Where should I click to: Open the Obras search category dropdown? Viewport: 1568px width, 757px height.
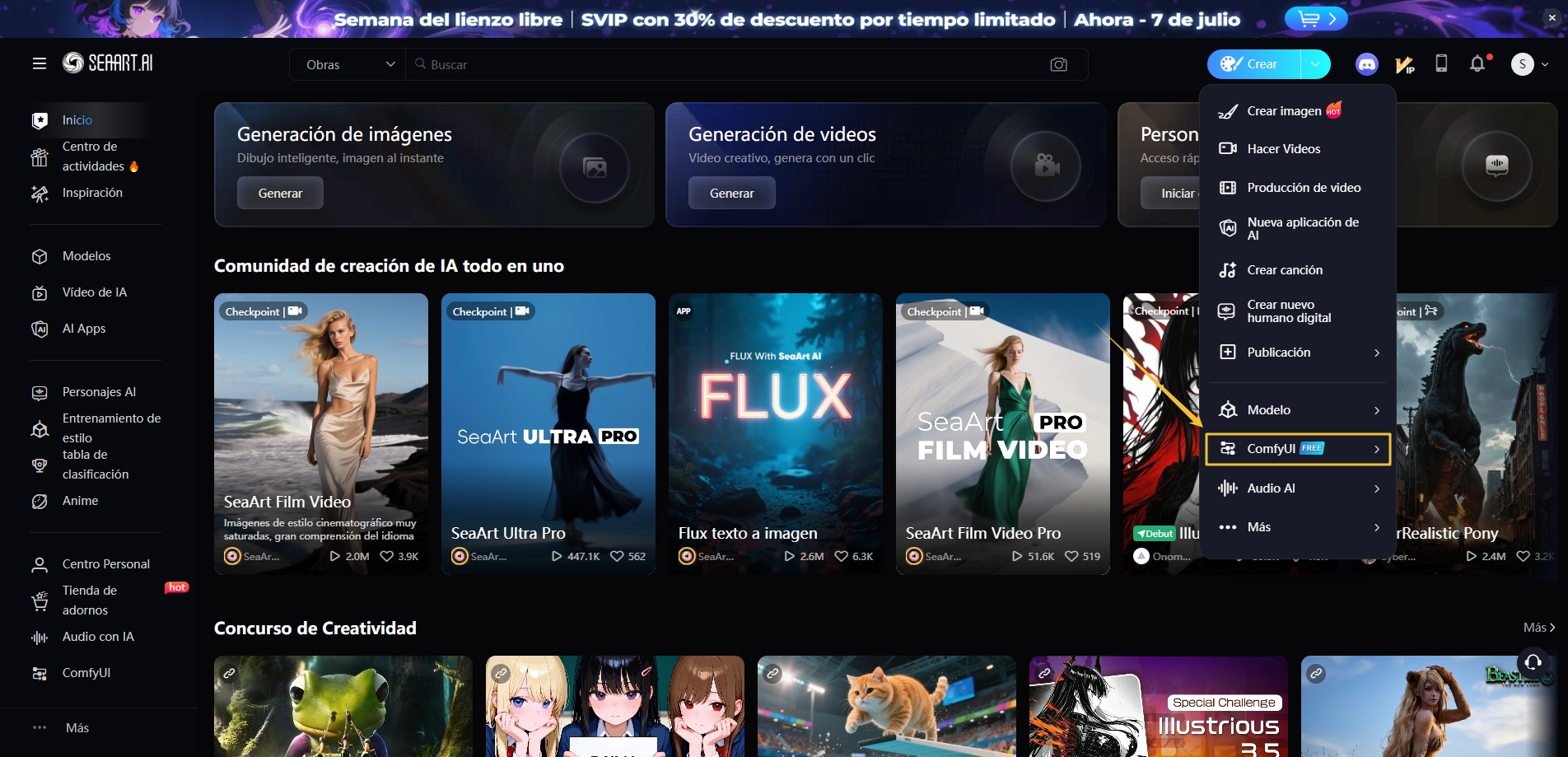(x=349, y=64)
